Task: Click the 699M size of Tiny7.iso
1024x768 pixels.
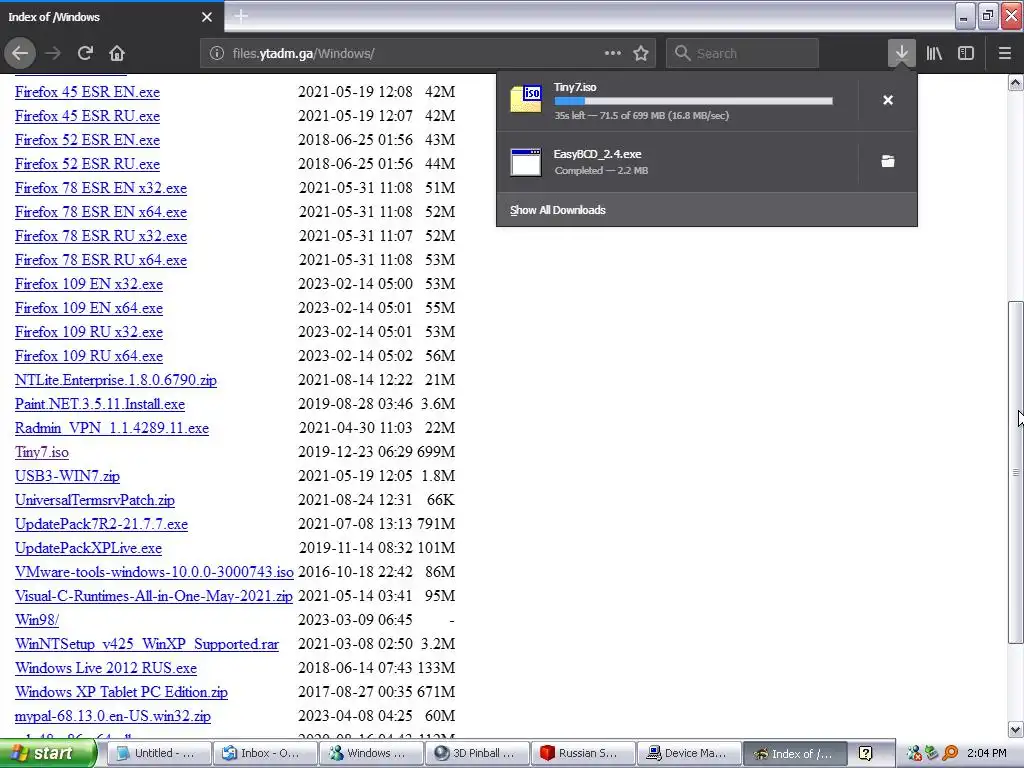Action: coord(436,452)
